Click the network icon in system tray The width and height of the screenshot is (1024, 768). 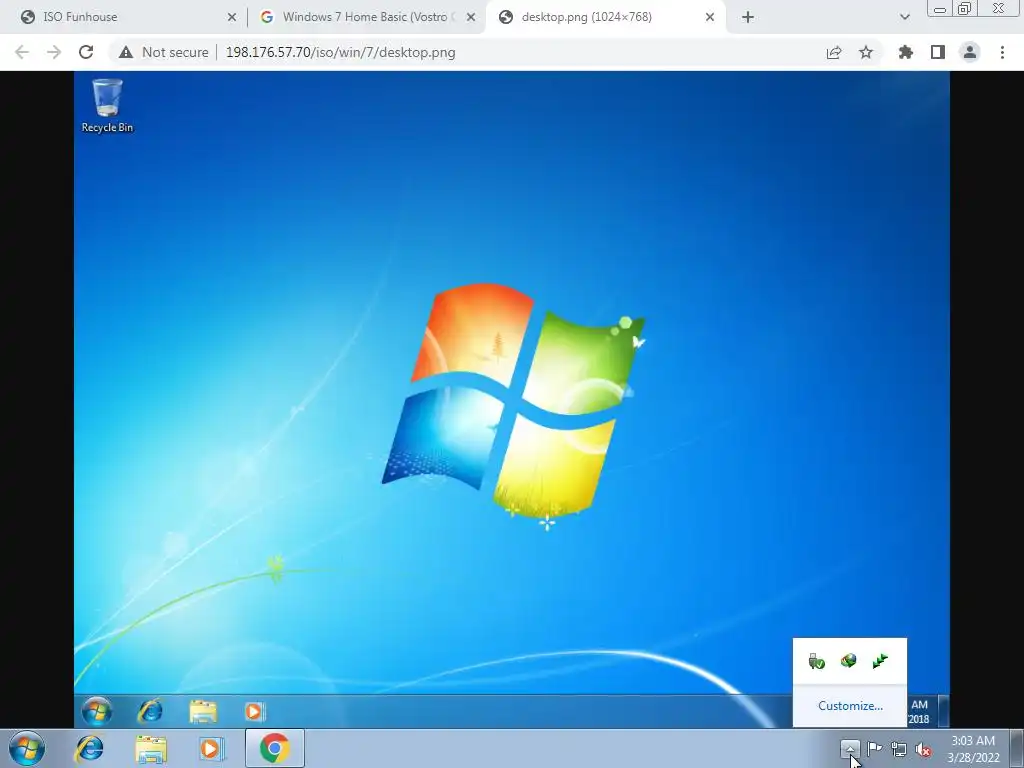pyautogui.click(x=899, y=749)
